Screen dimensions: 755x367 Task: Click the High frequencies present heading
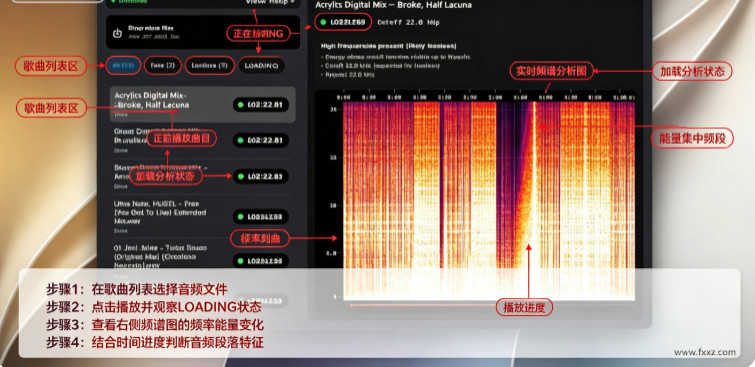click(x=389, y=46)
